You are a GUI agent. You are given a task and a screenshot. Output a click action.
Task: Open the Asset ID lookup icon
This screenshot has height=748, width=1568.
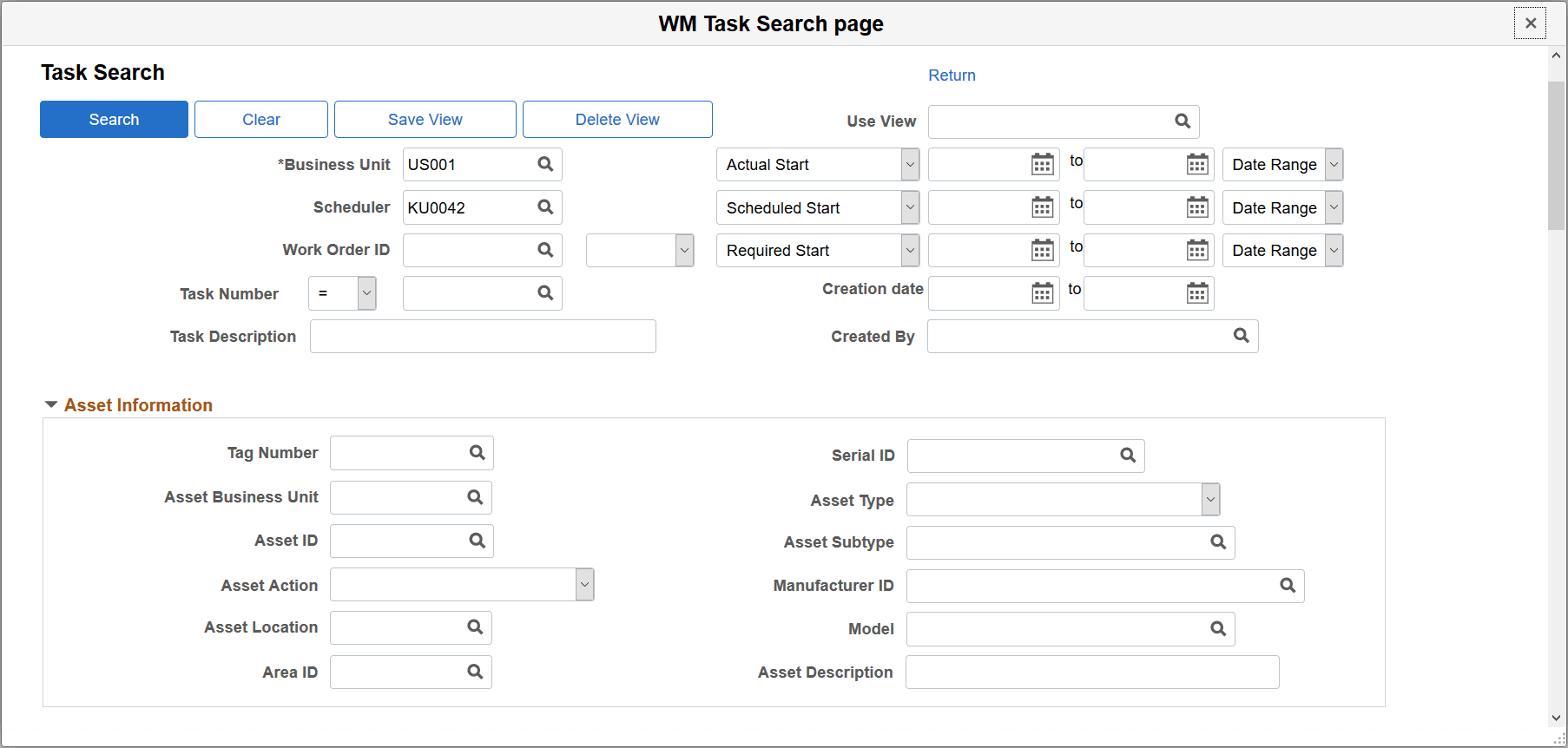478,541
